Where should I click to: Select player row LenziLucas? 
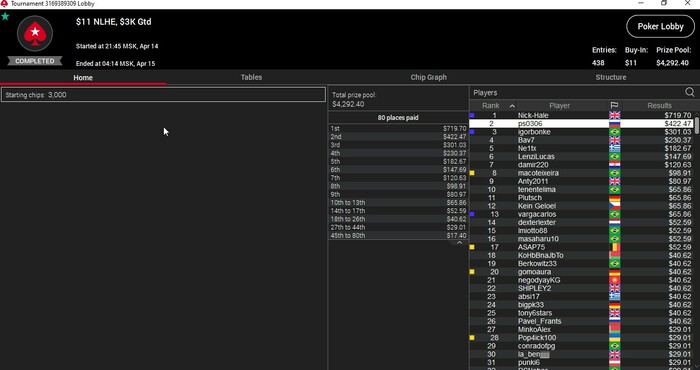pyautogui.click(x=581, y=157)
